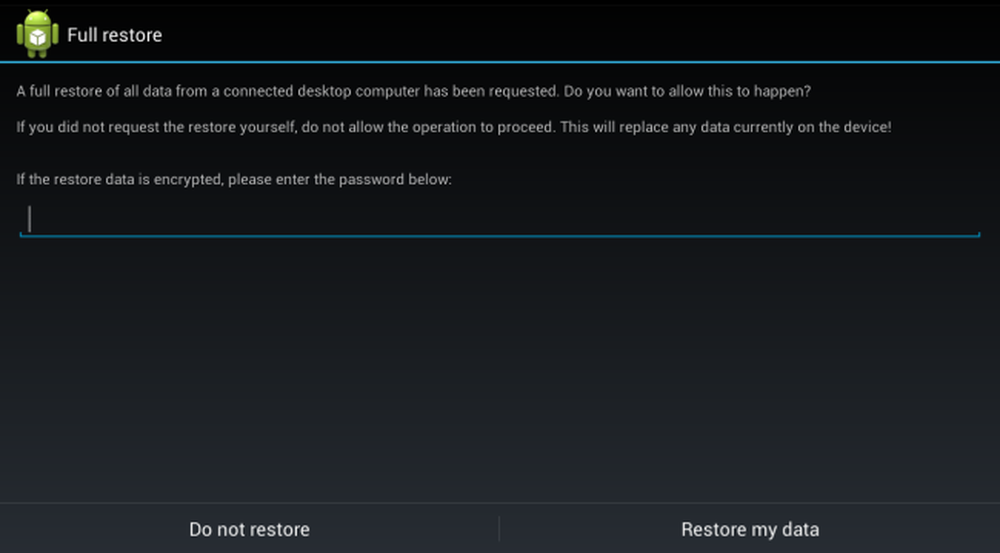
Task: Decline with the "Do not restore" button
Action: (x=249, y=529)
